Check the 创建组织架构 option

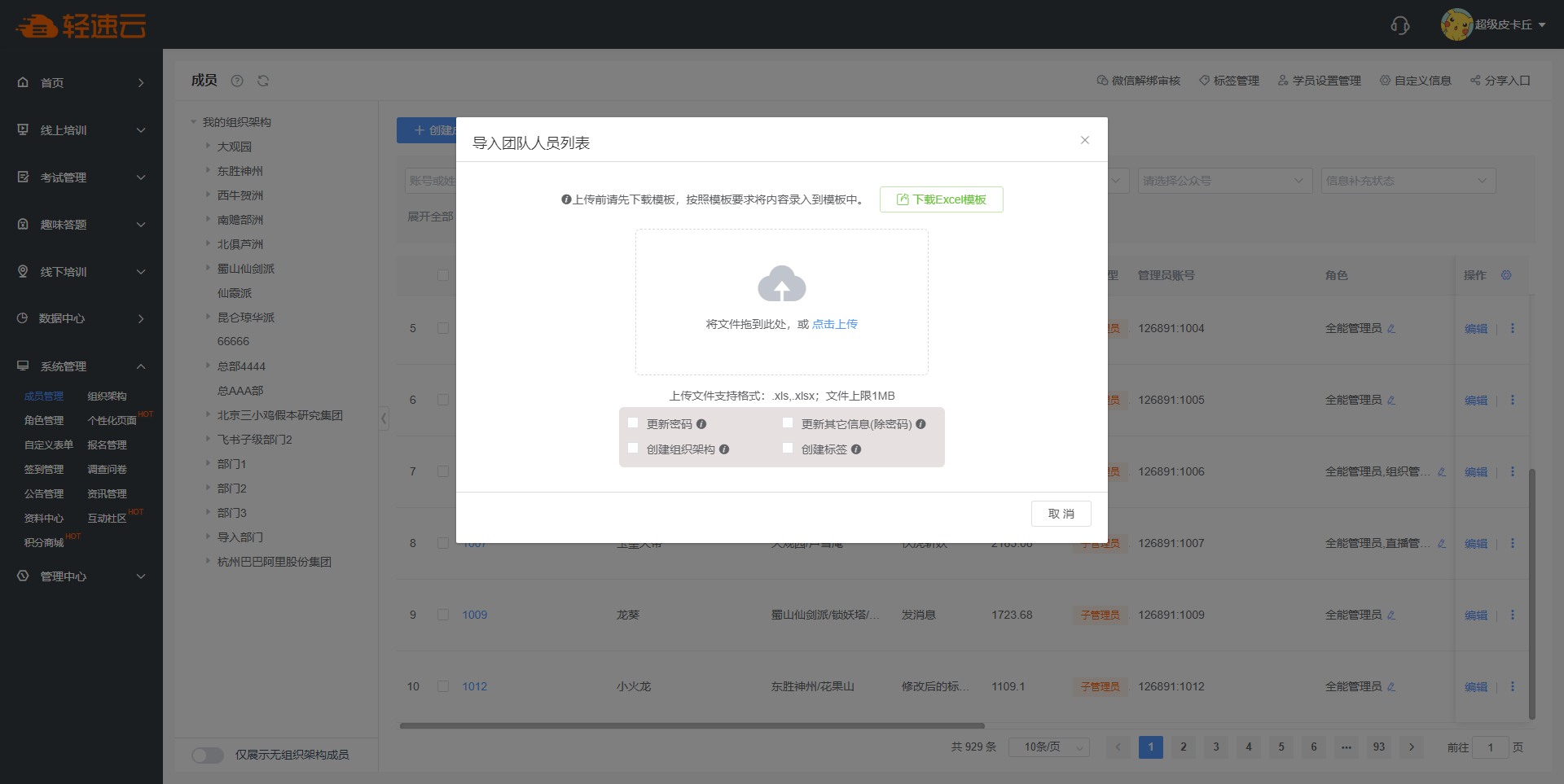[633, 449]
